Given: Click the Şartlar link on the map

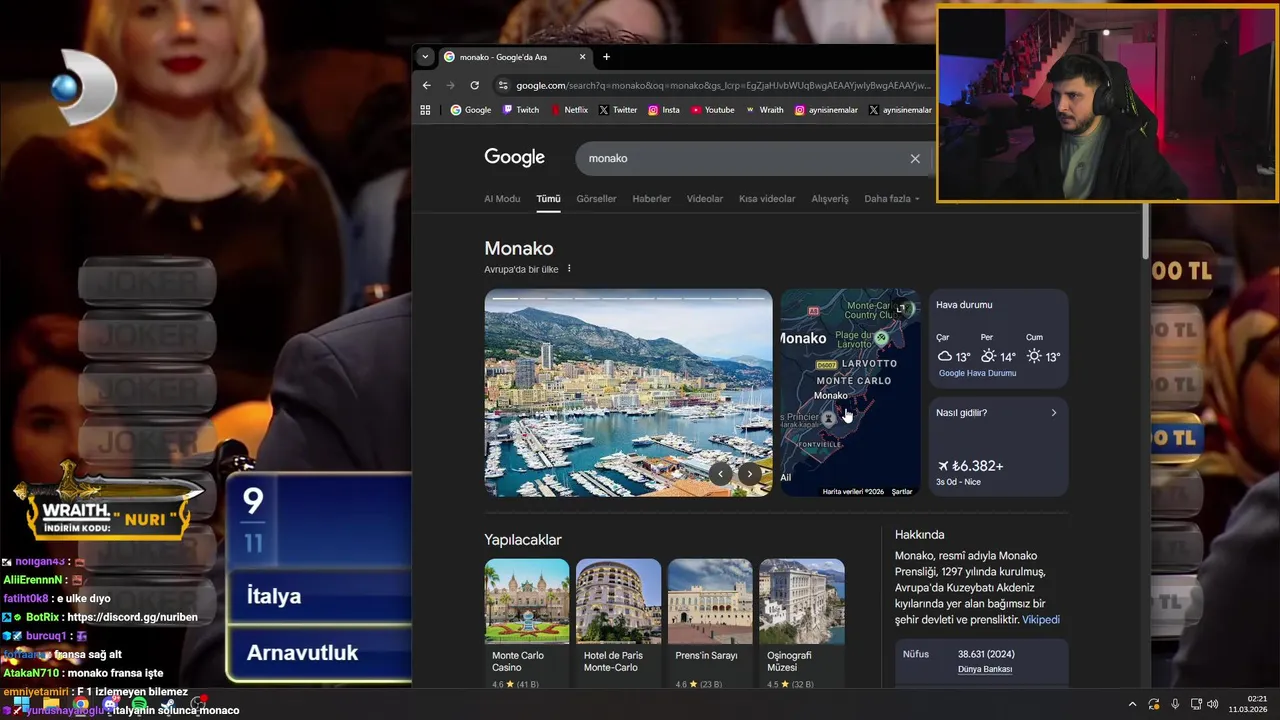Looking at the screenshot, I should pyautogui.click(x=902, y=492).
